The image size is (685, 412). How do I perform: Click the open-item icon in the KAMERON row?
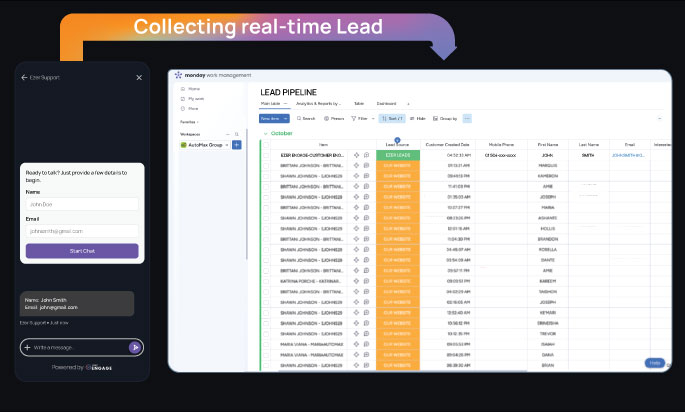pyautogui.click(x=356, y=176)
